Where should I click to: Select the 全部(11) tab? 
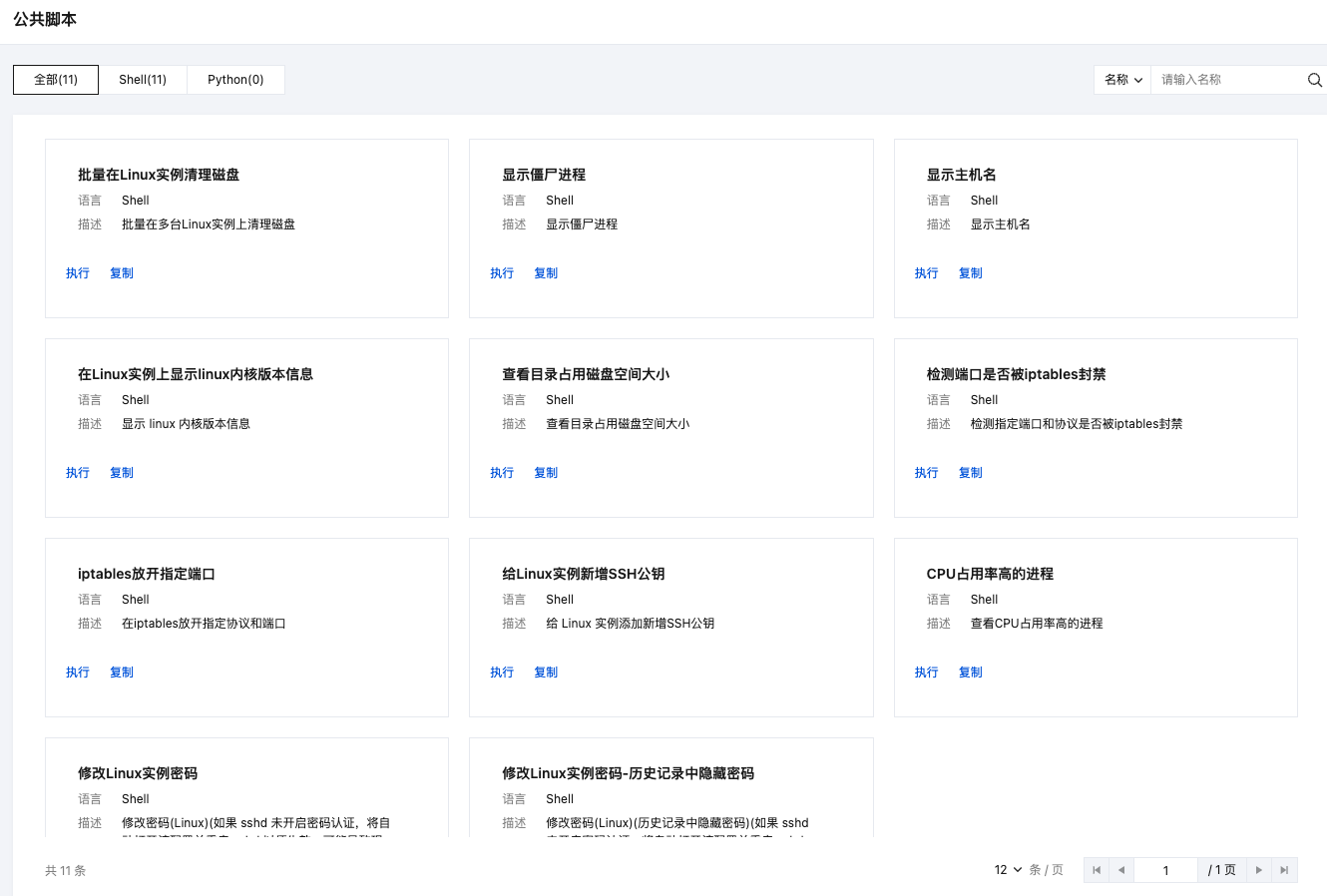56,80
